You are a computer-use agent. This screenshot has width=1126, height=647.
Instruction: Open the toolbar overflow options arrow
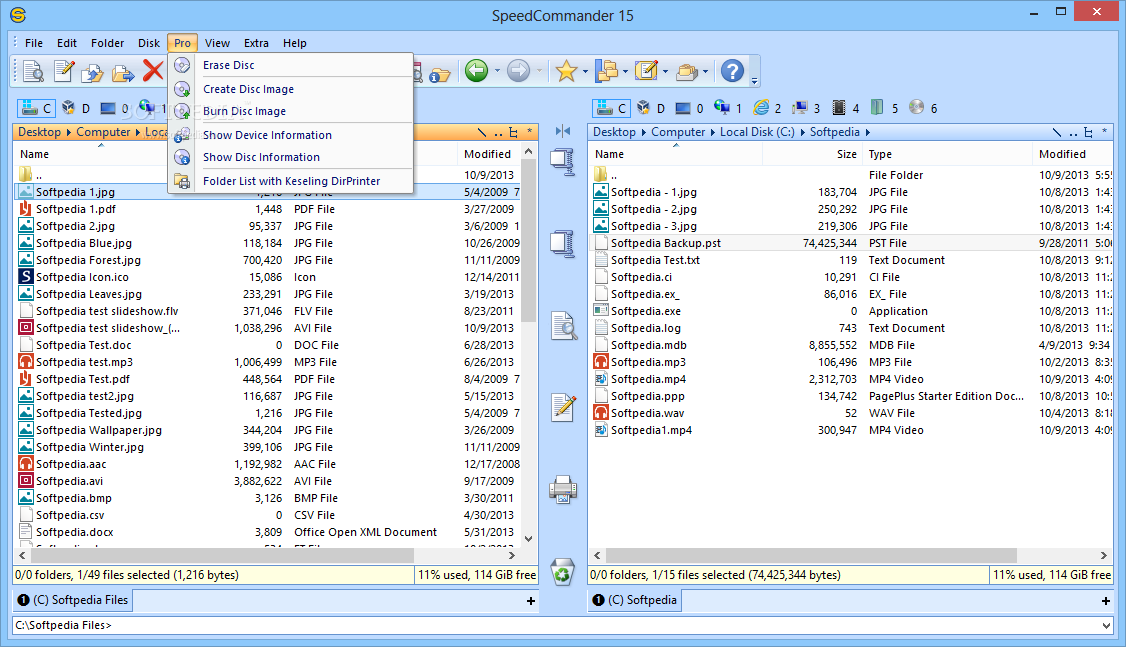point(755,80)
